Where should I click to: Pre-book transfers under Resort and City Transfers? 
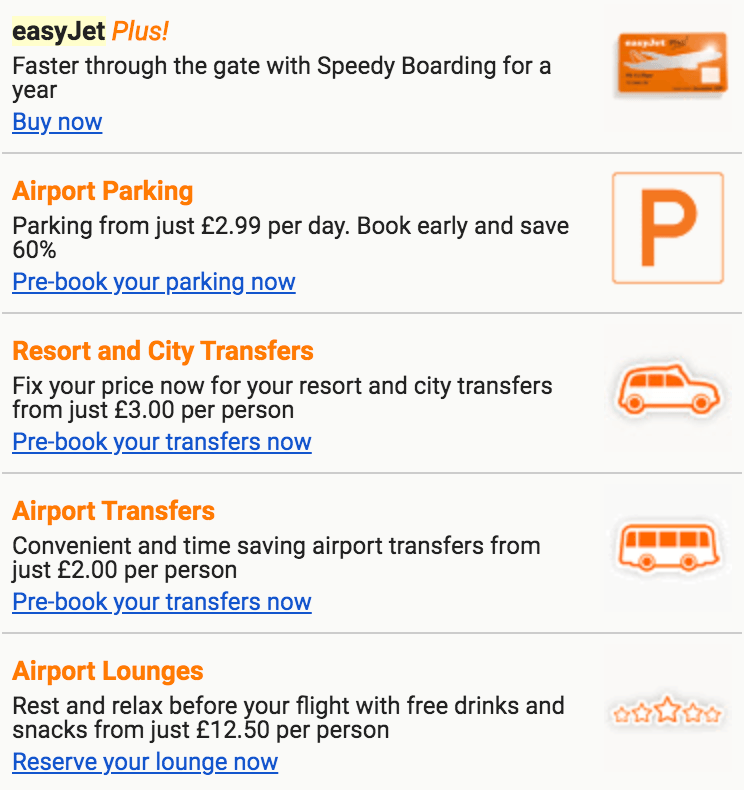tap(162, 442)
